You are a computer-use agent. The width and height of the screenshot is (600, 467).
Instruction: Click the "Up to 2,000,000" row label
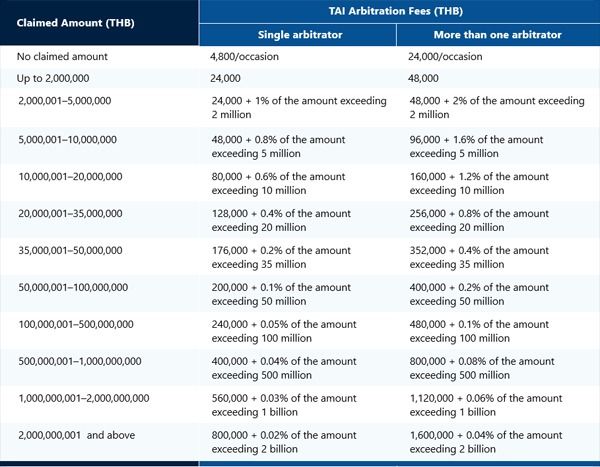tap(54, 77)
